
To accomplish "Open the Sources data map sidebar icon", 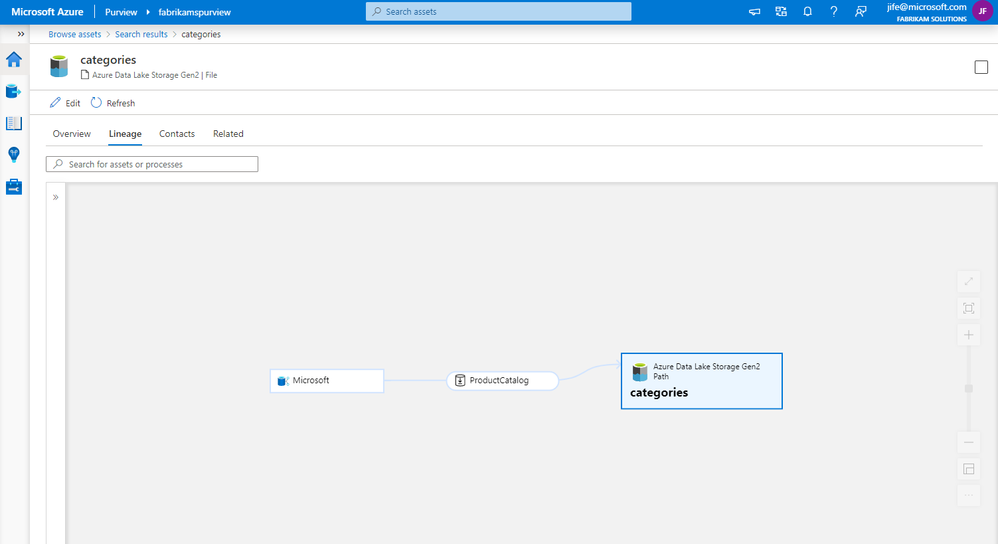I will click(x=14, y=92).
